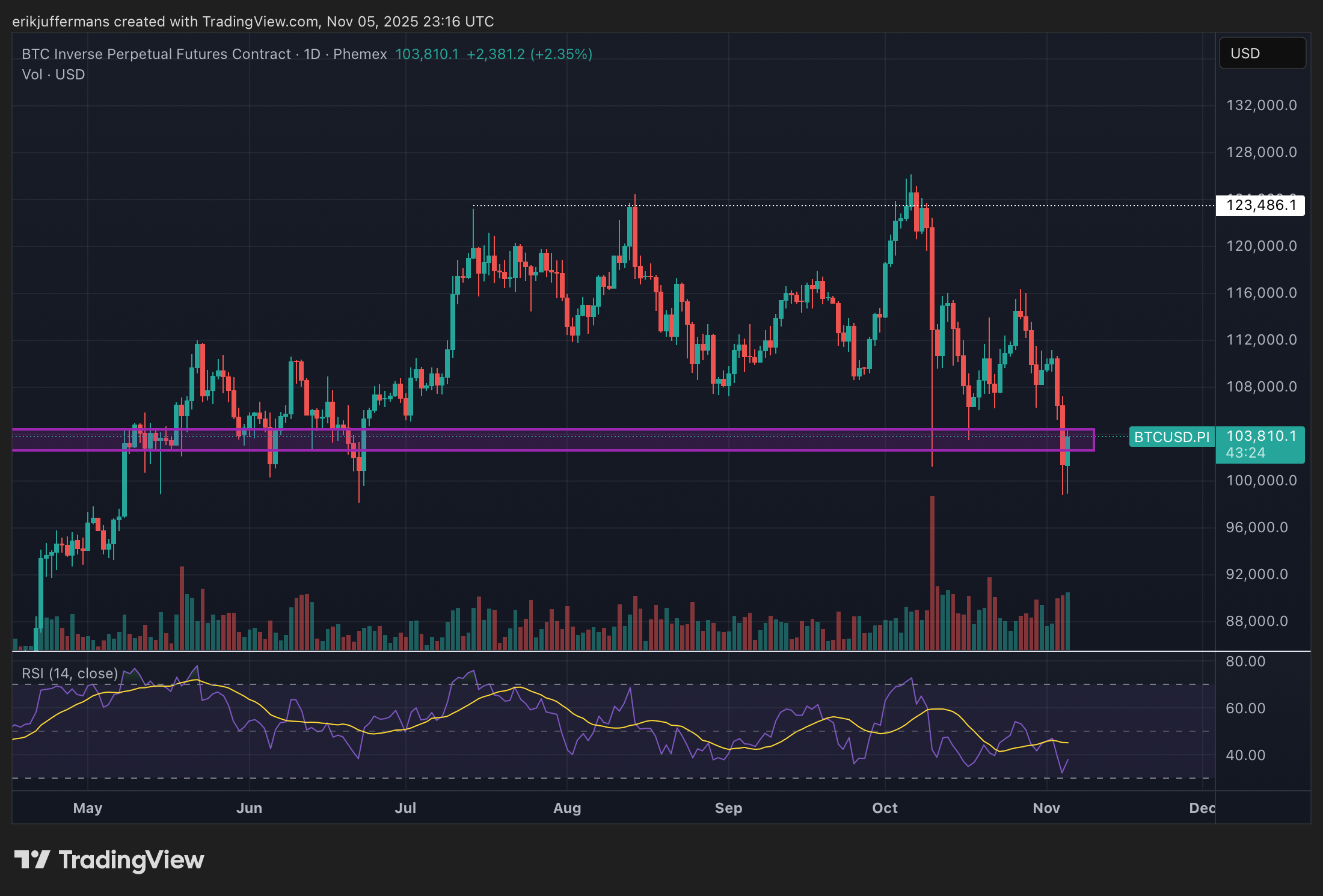
Task: Click the erikjuffermans TradingView.com attribution text
Action: point(253,22)
